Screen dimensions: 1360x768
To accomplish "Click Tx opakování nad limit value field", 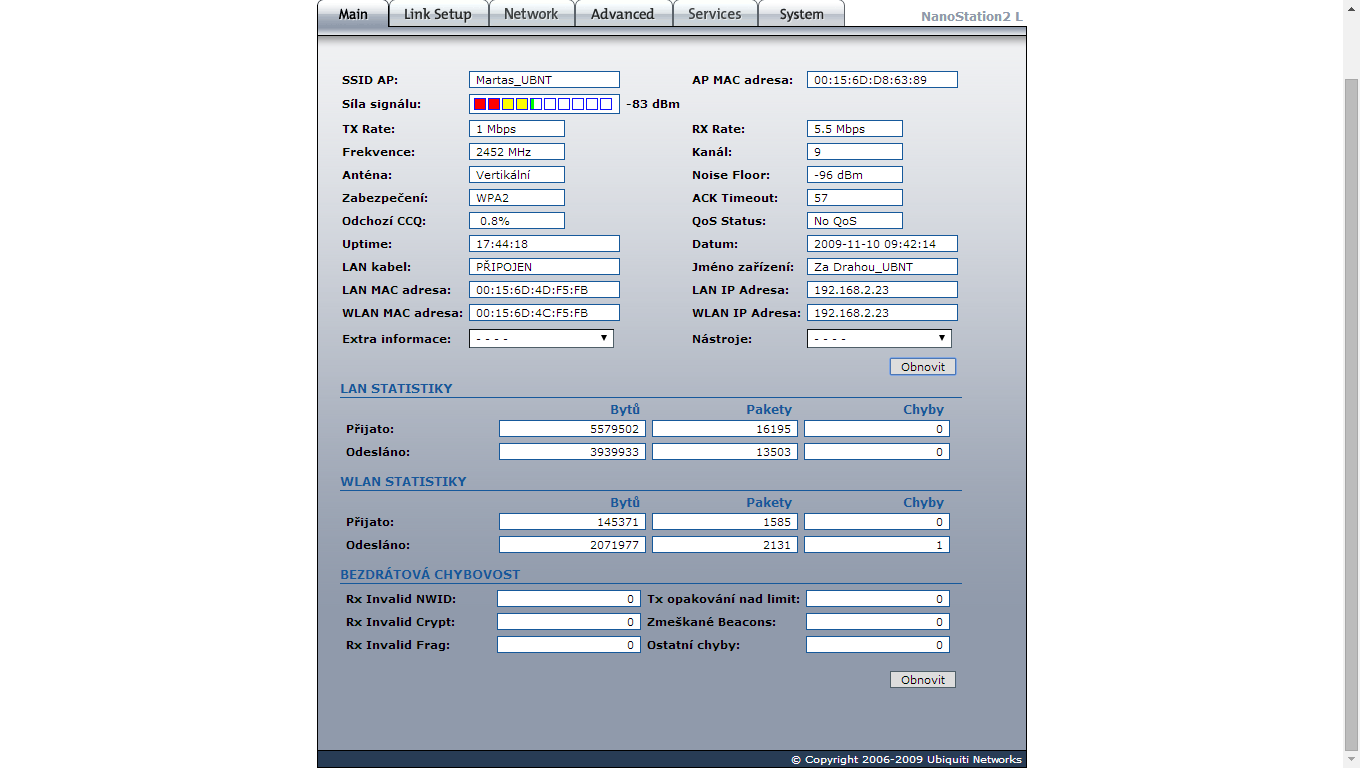I will pyautogui.click(x=878, y=599).
